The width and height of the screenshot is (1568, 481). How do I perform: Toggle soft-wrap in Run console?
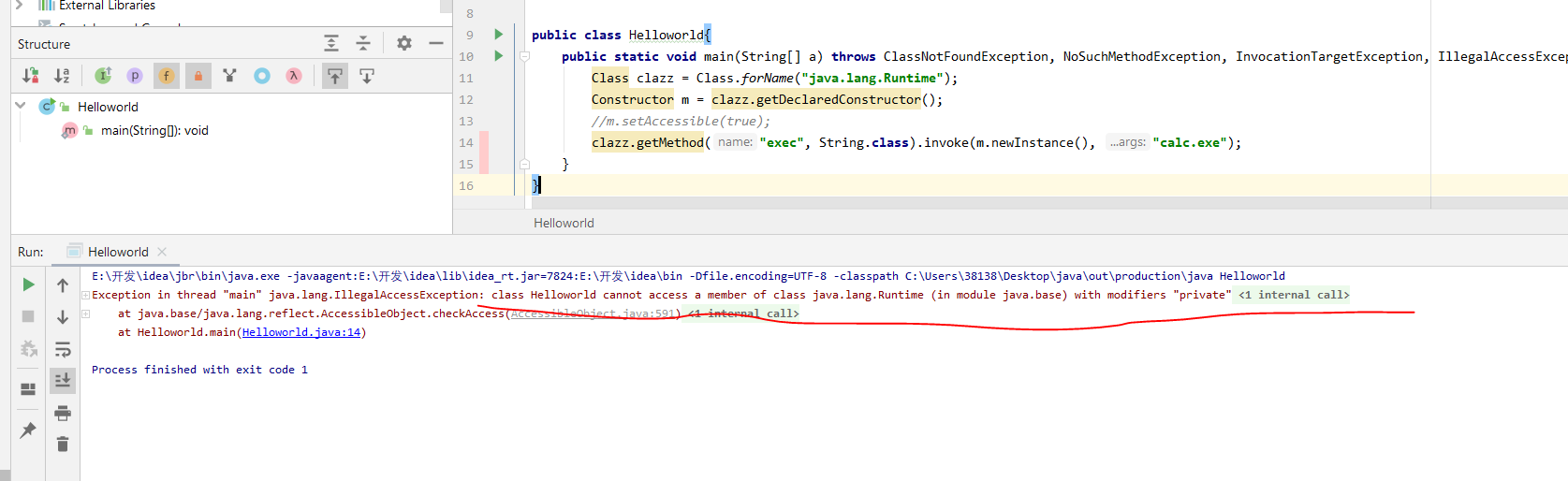(63, 349)
